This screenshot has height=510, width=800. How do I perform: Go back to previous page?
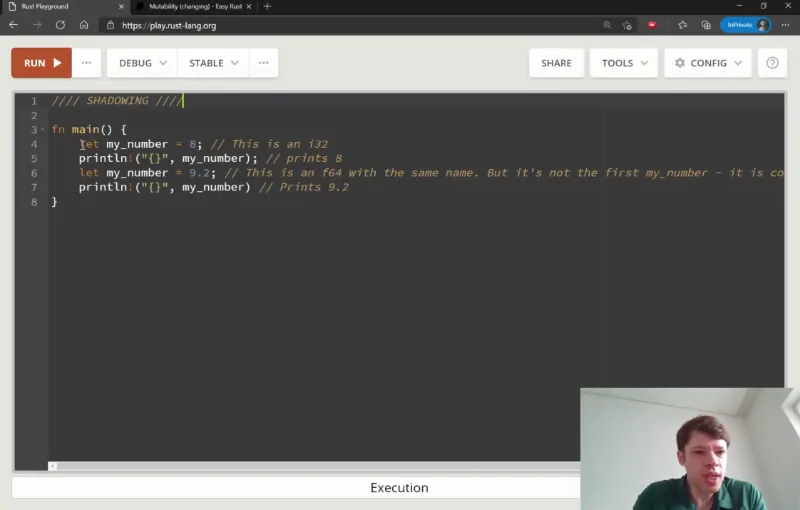pyautogui.click(x=14, y=25)
